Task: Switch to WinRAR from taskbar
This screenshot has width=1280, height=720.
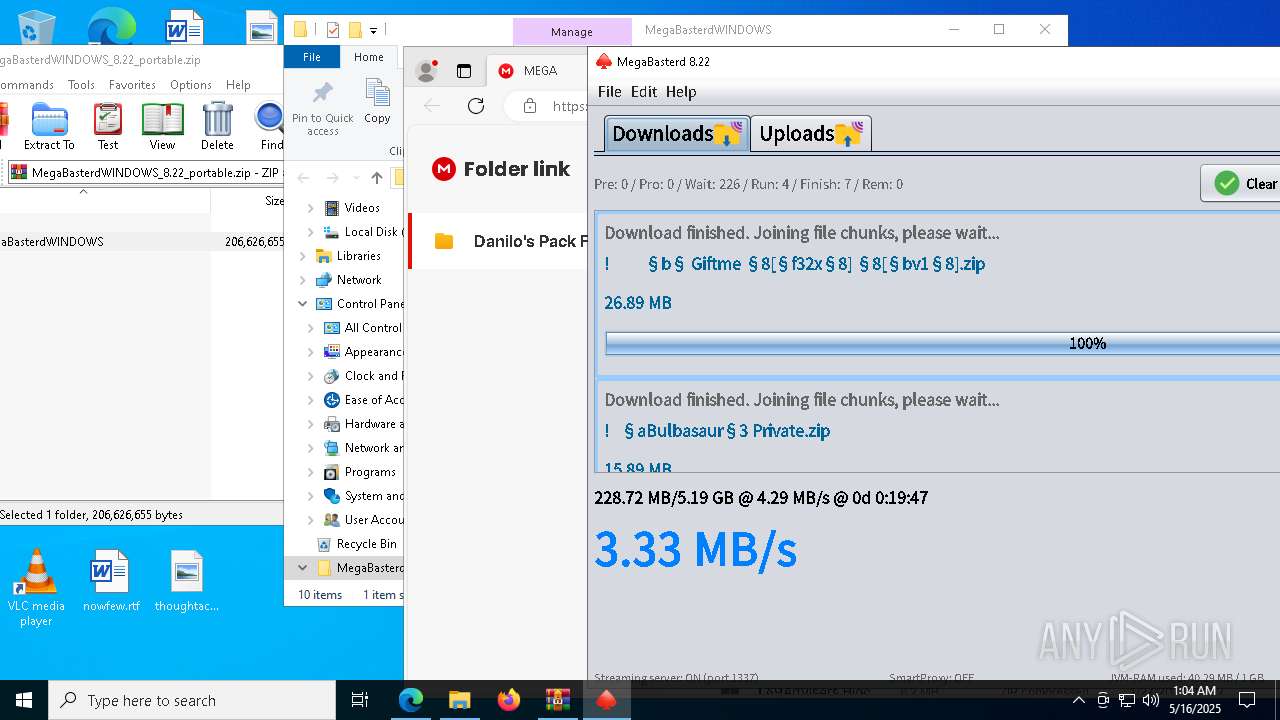Action: pyautogui.click(x=557, y=700)
